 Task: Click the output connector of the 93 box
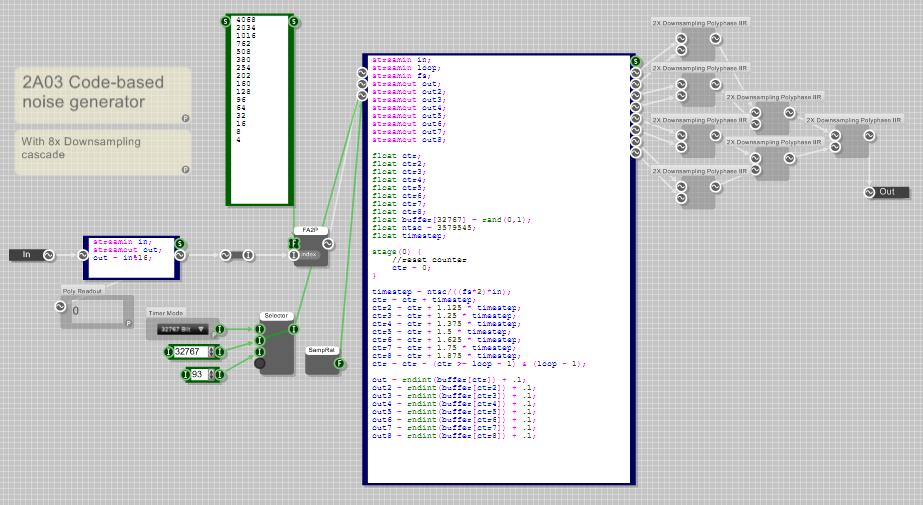(x=220, y=374)
